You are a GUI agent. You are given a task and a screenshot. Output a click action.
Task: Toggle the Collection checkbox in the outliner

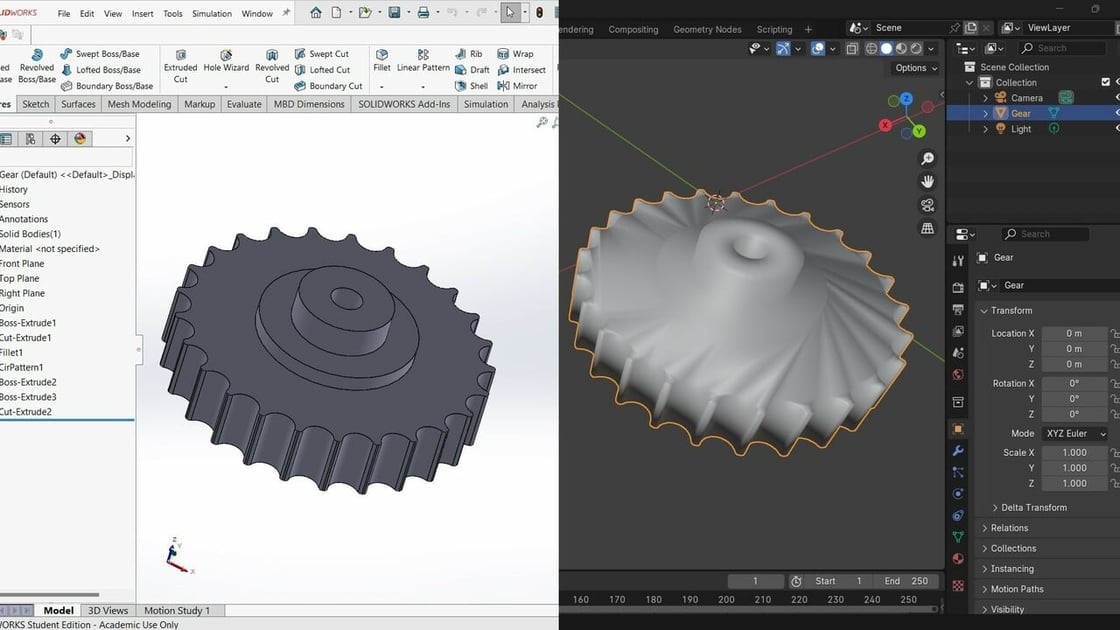1105,82
